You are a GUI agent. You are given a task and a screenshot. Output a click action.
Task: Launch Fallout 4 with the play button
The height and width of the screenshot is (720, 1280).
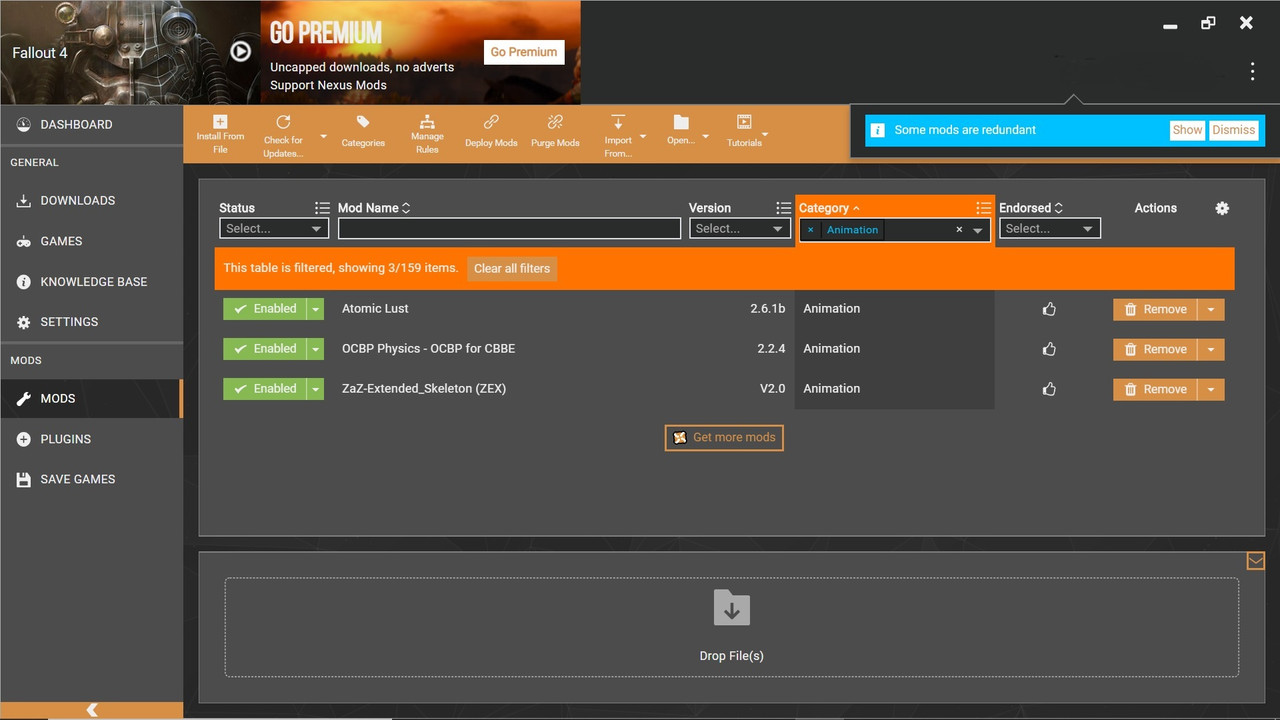[x=241, y=51]
